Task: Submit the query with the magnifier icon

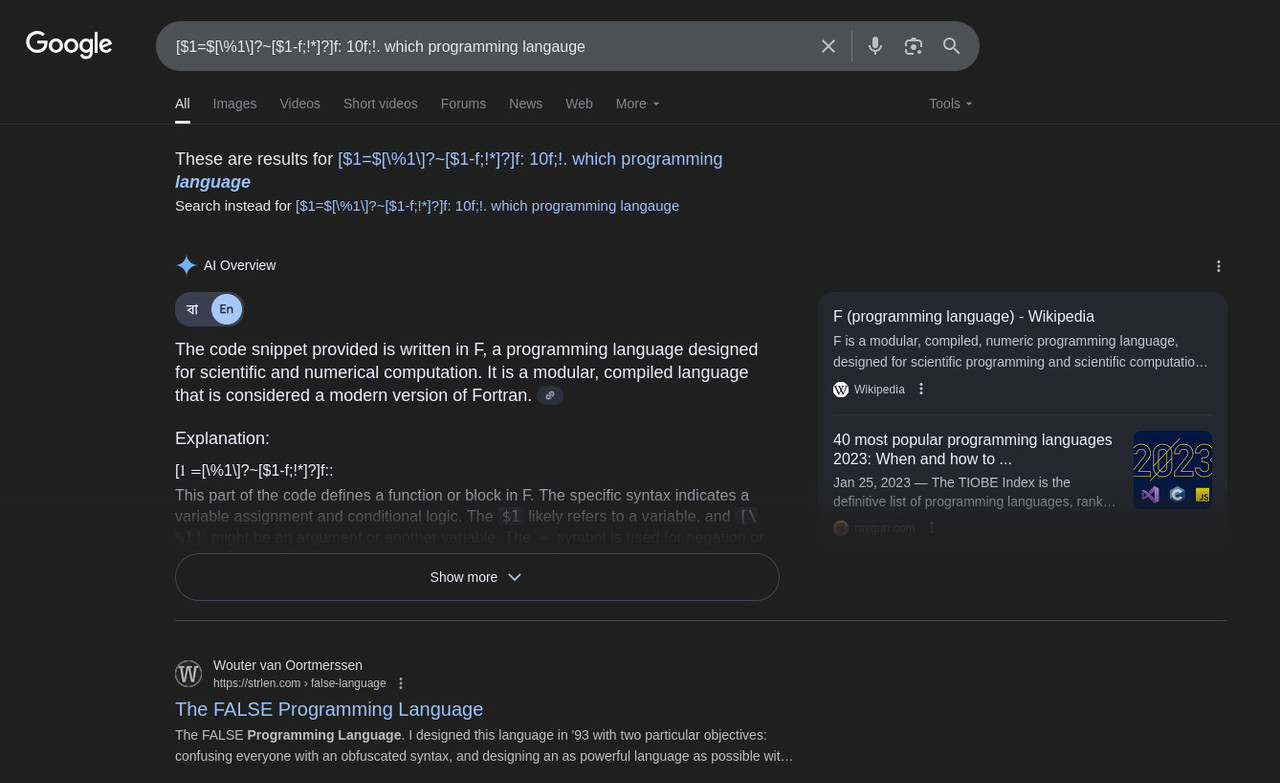Action: [x=951, y=46]
